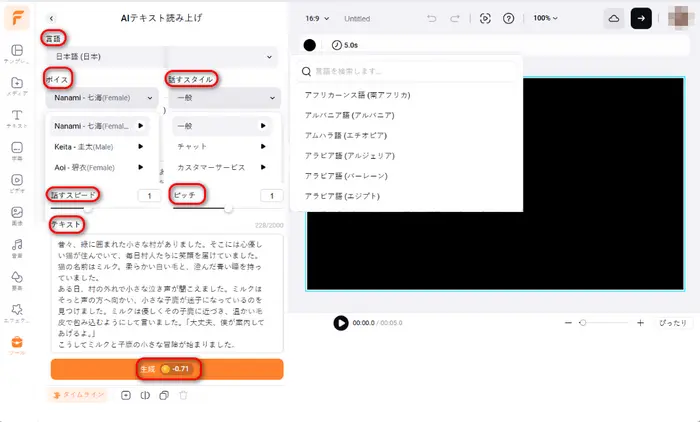Adjust the 話すスピード speed slider handle
700x422 pixels.
pyautogui.click(x=88, y=209)
